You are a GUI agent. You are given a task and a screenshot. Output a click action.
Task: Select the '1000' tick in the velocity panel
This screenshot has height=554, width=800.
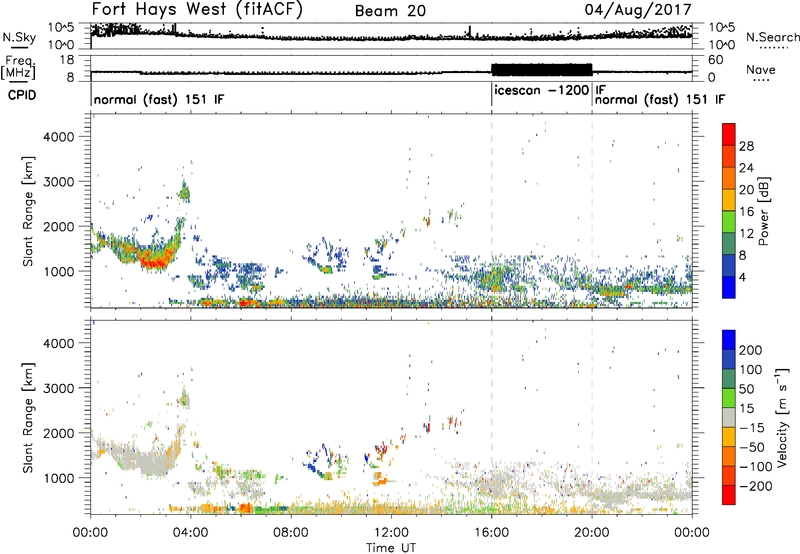click(x=59, y=478)
